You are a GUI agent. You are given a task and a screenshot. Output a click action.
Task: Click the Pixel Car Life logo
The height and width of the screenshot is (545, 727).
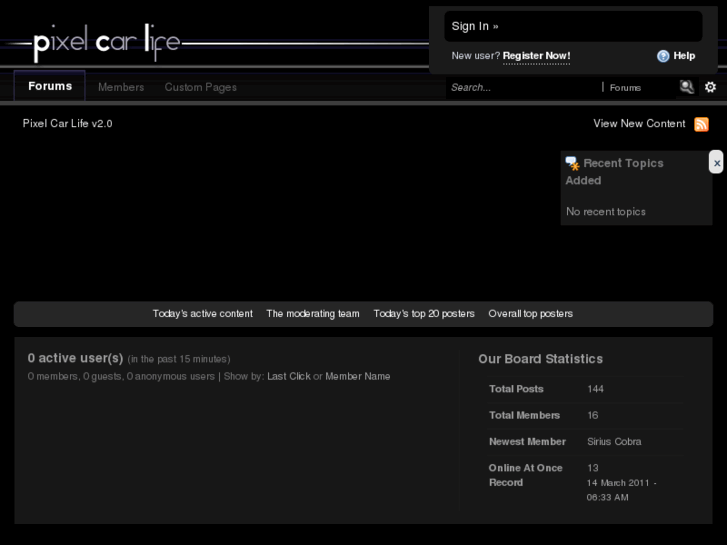pos(107,43)
